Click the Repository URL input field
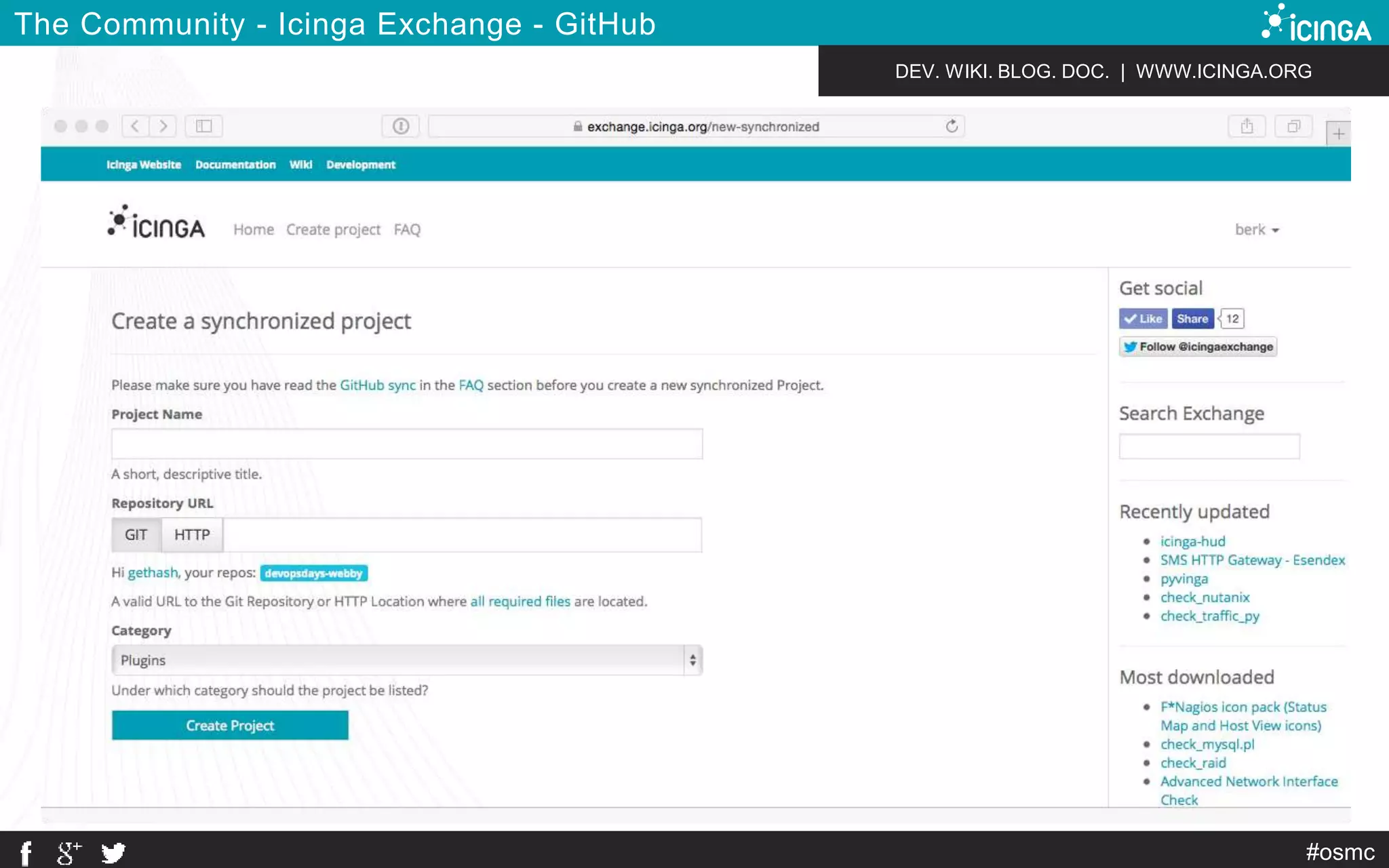This screenshot has height=868, width=1389. pyautogui.click(x=463, y=534)
